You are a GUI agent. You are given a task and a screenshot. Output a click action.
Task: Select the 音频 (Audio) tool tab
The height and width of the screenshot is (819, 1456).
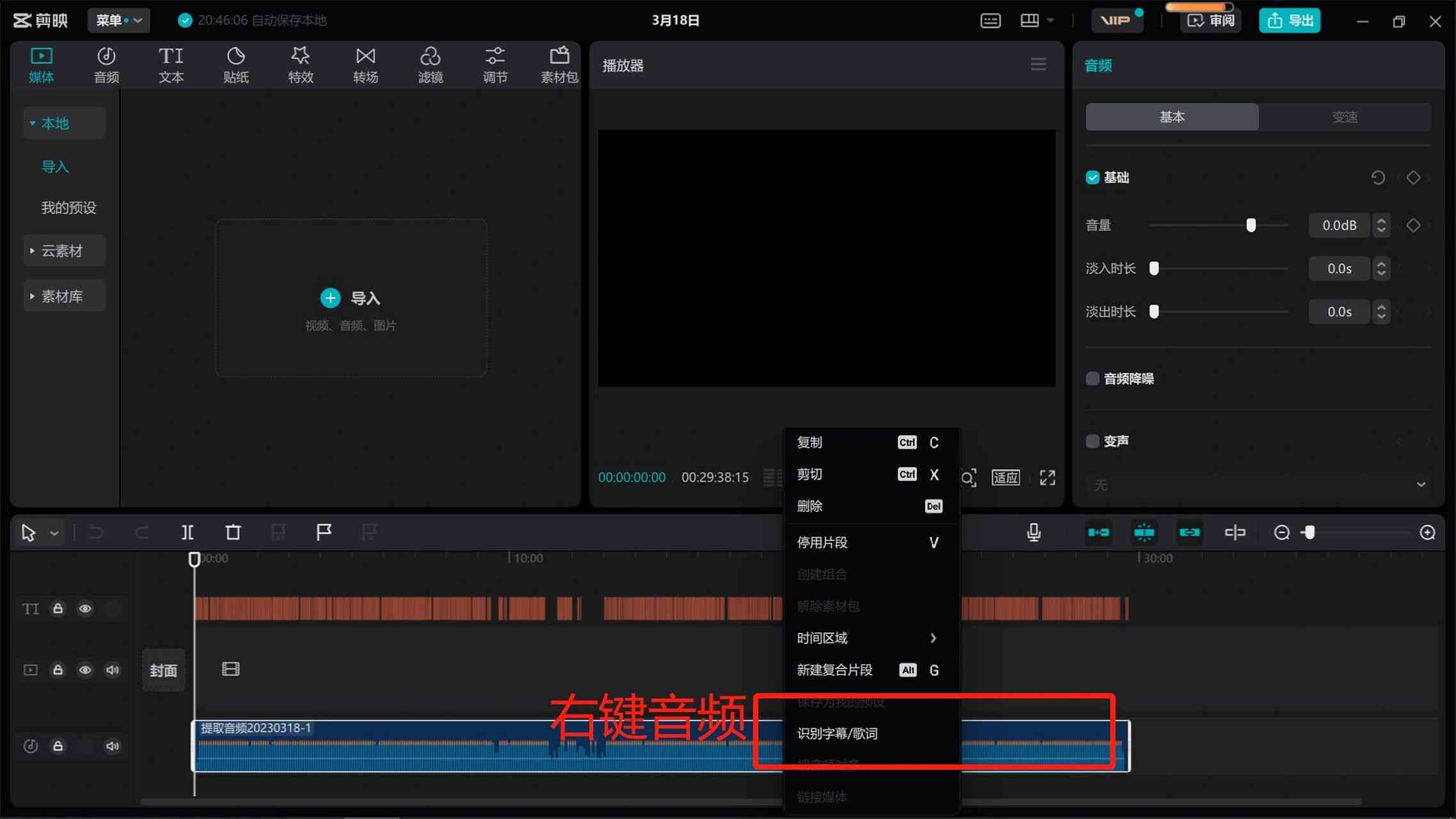pos(107,65)
